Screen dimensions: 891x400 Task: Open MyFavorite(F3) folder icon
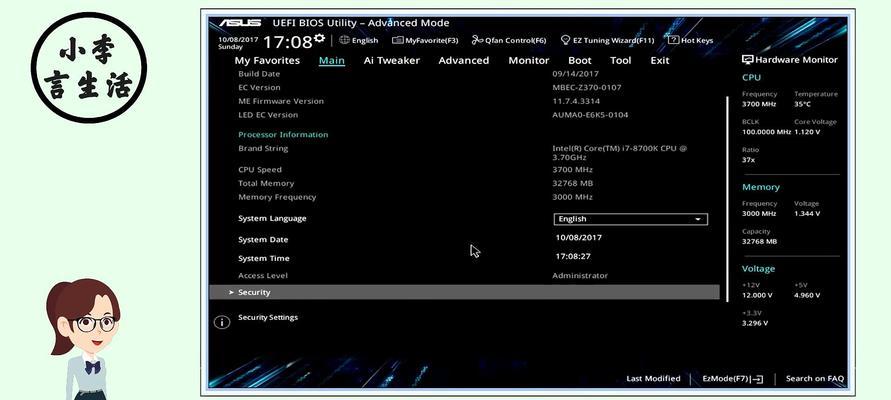pos(398,40)
